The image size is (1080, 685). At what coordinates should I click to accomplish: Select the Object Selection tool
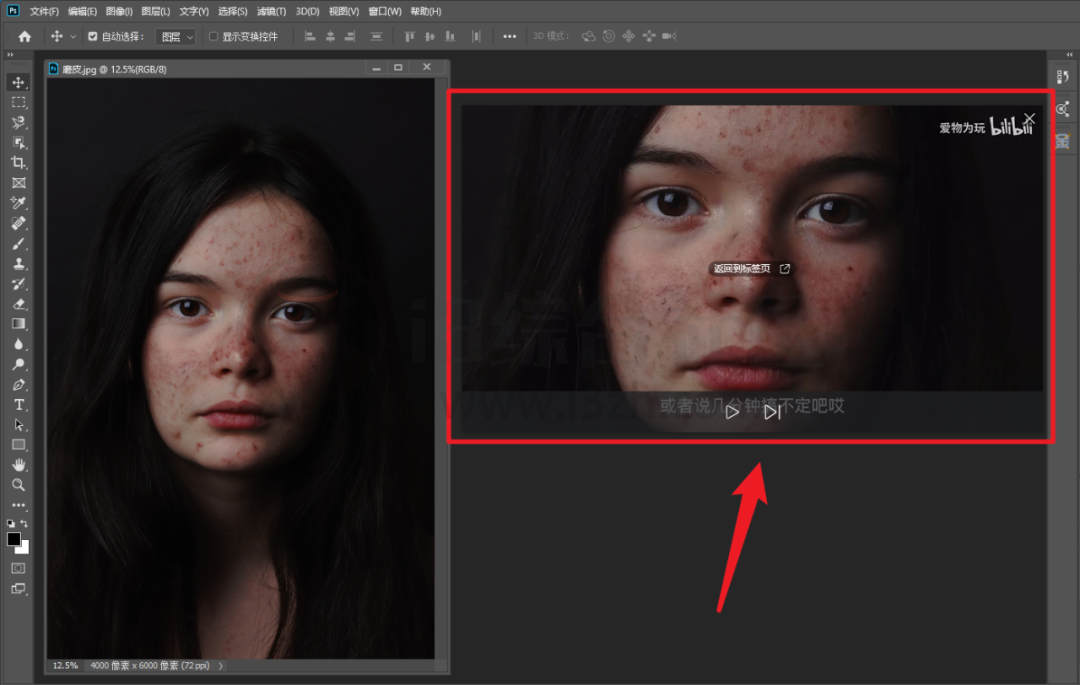[x=19, y=143]
